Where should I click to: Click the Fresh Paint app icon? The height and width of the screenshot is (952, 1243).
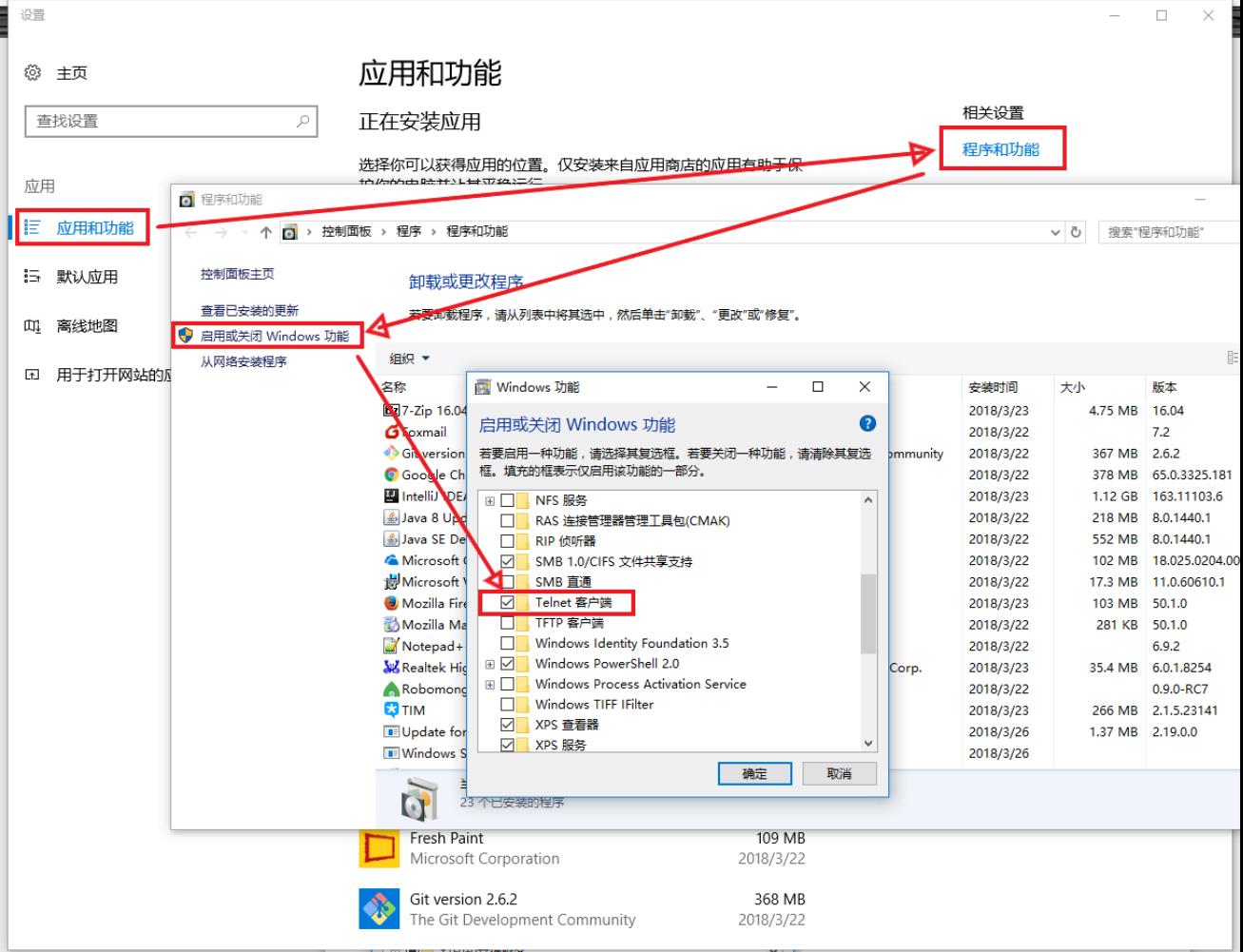coord(379,848)
